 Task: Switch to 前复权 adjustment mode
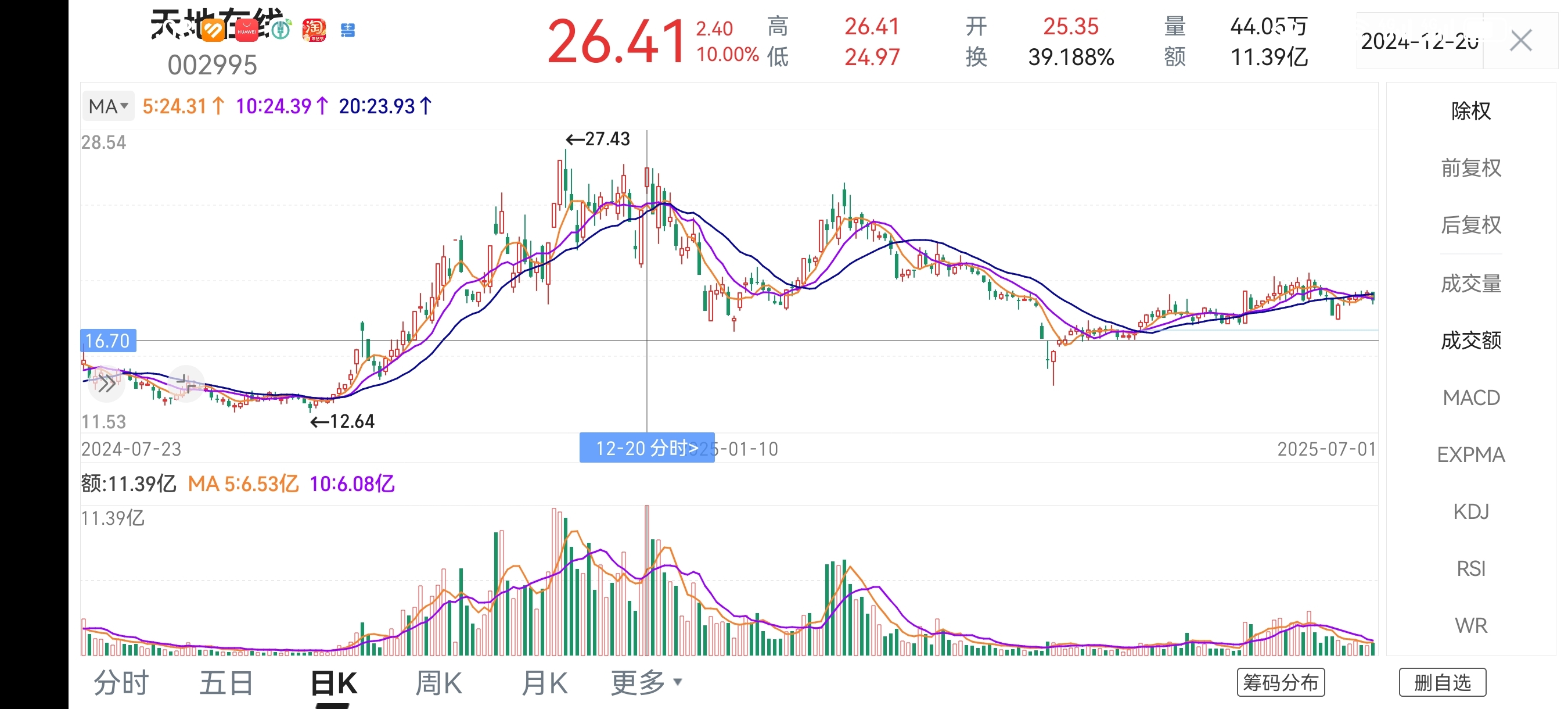tap(1470, 167)
